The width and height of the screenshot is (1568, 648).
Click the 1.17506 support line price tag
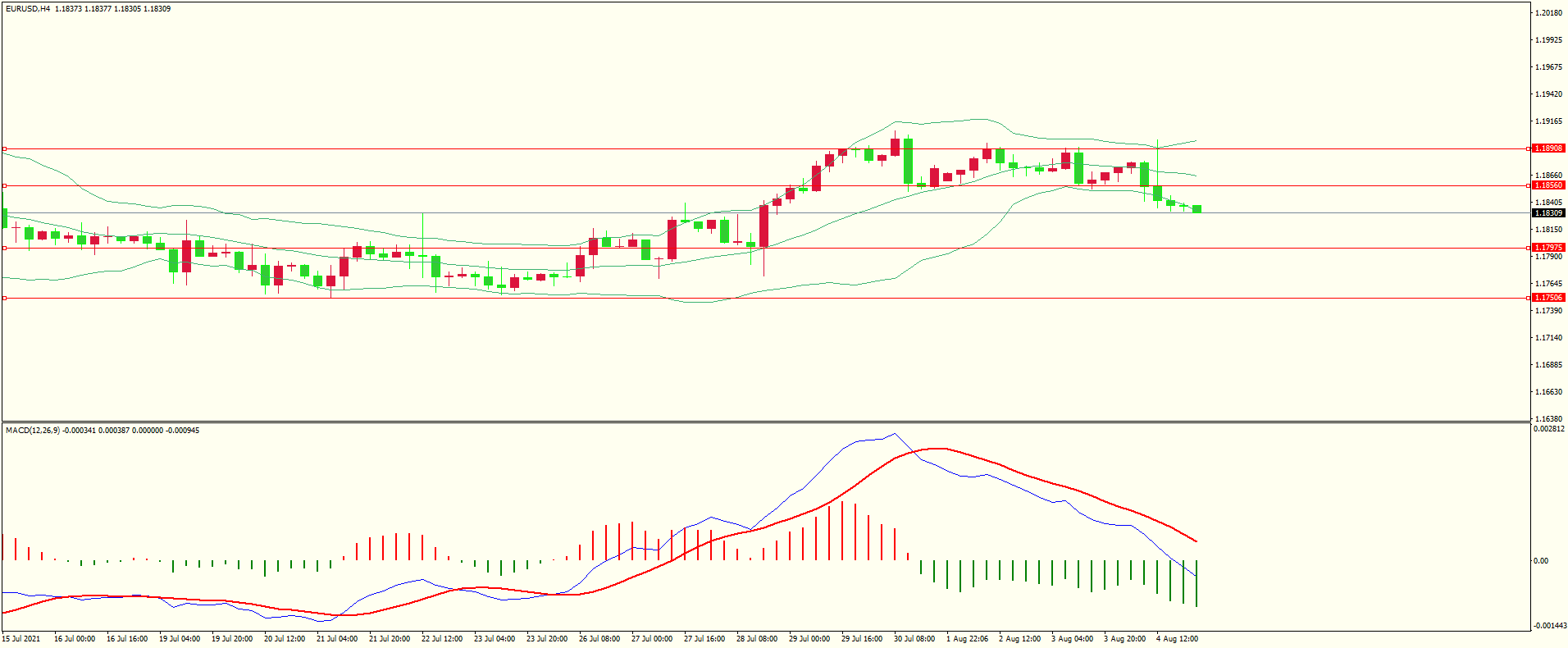pyautogui.click(x=1548, y=298)
